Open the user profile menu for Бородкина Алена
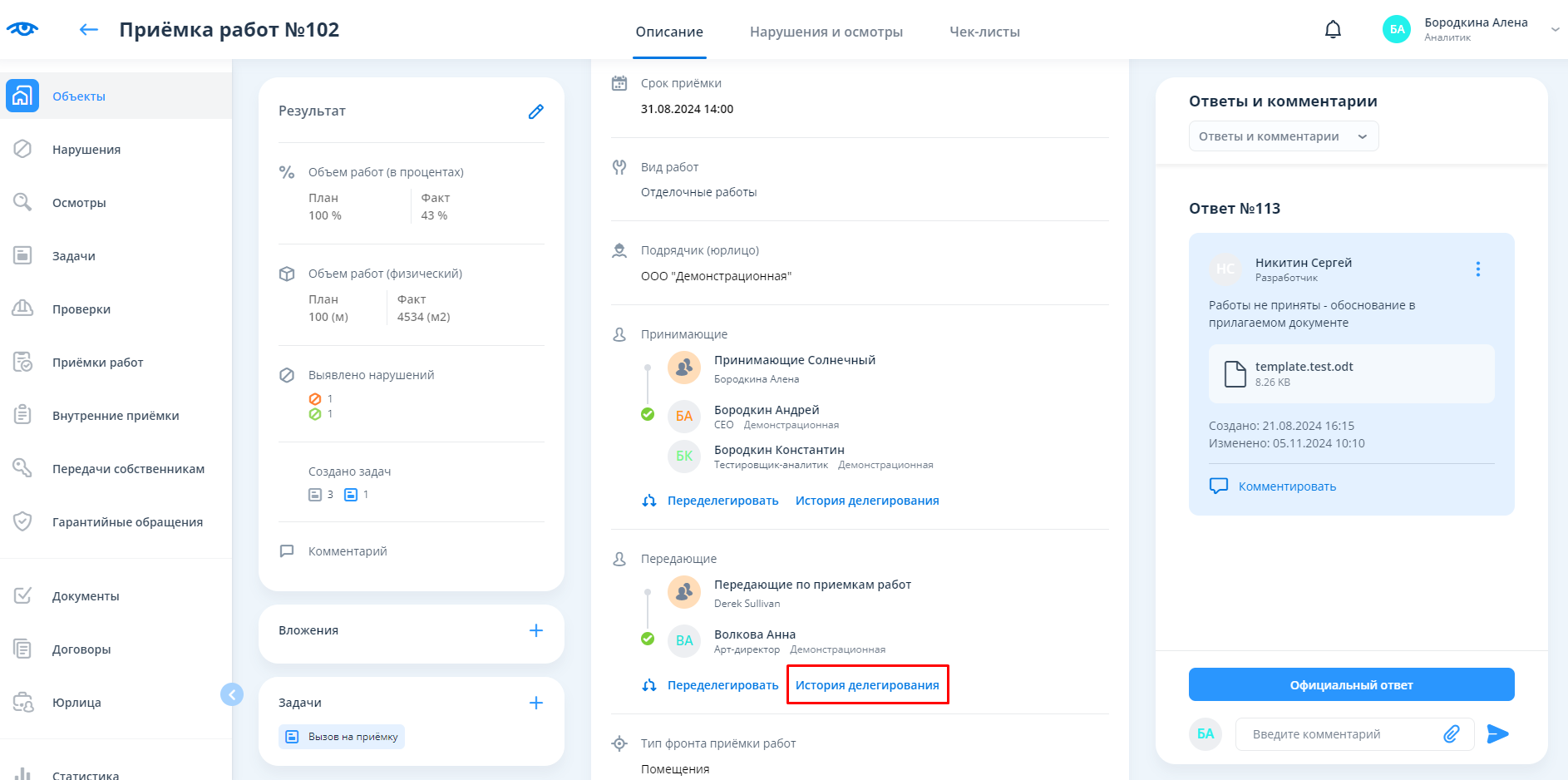The width and height of the screenshot is (1568, 780). coord(1474,29)
